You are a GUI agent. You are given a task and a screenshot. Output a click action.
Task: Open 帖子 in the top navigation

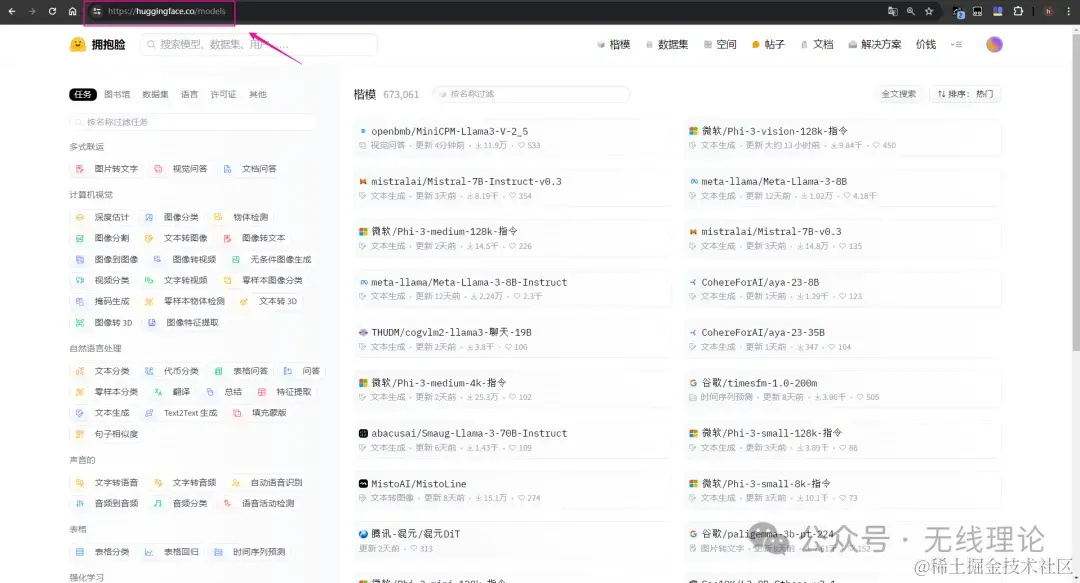click(768, 45)
